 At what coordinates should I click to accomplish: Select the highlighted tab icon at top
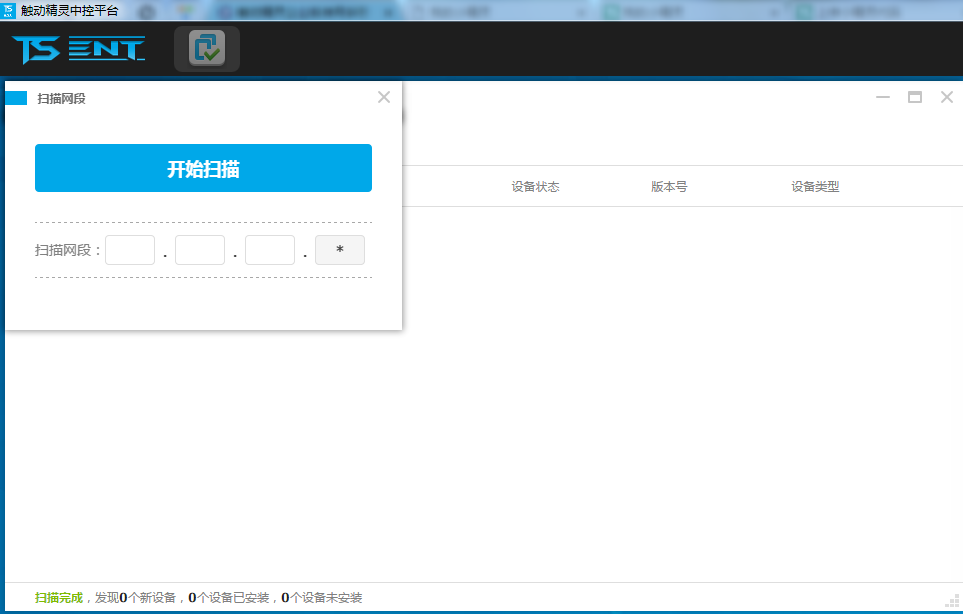coord(207,48)
